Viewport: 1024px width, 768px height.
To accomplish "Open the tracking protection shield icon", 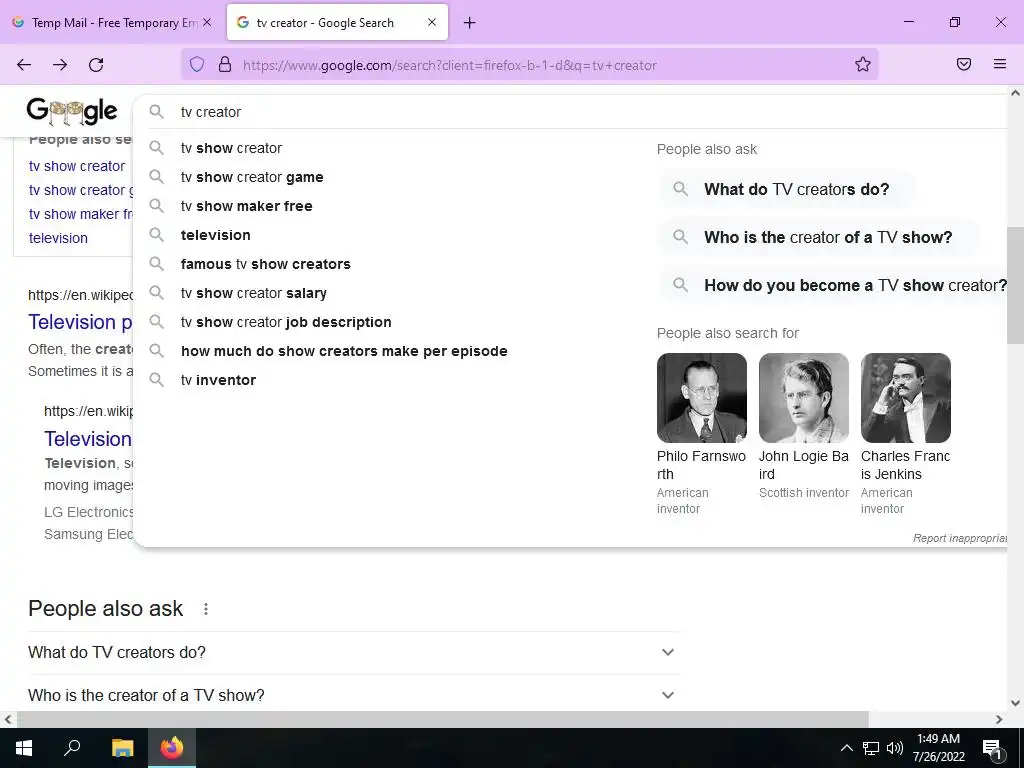I will click(197, 65).
